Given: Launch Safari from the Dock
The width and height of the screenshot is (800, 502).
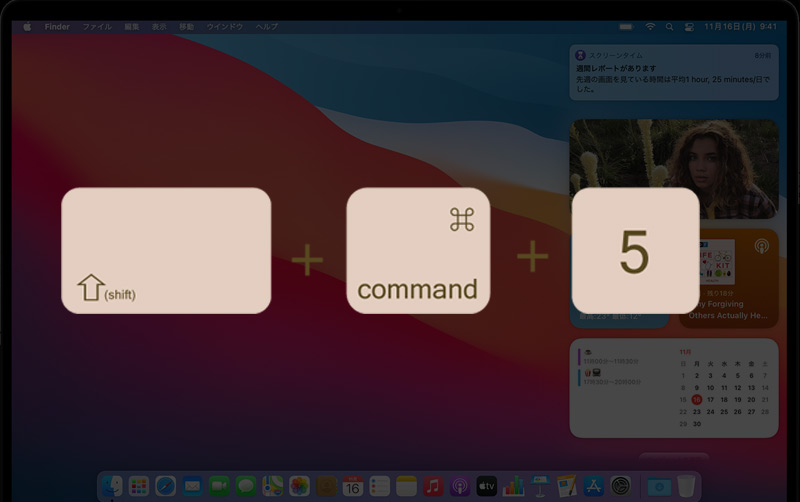Looking at the screenshot, I should [x=165, y=486].
